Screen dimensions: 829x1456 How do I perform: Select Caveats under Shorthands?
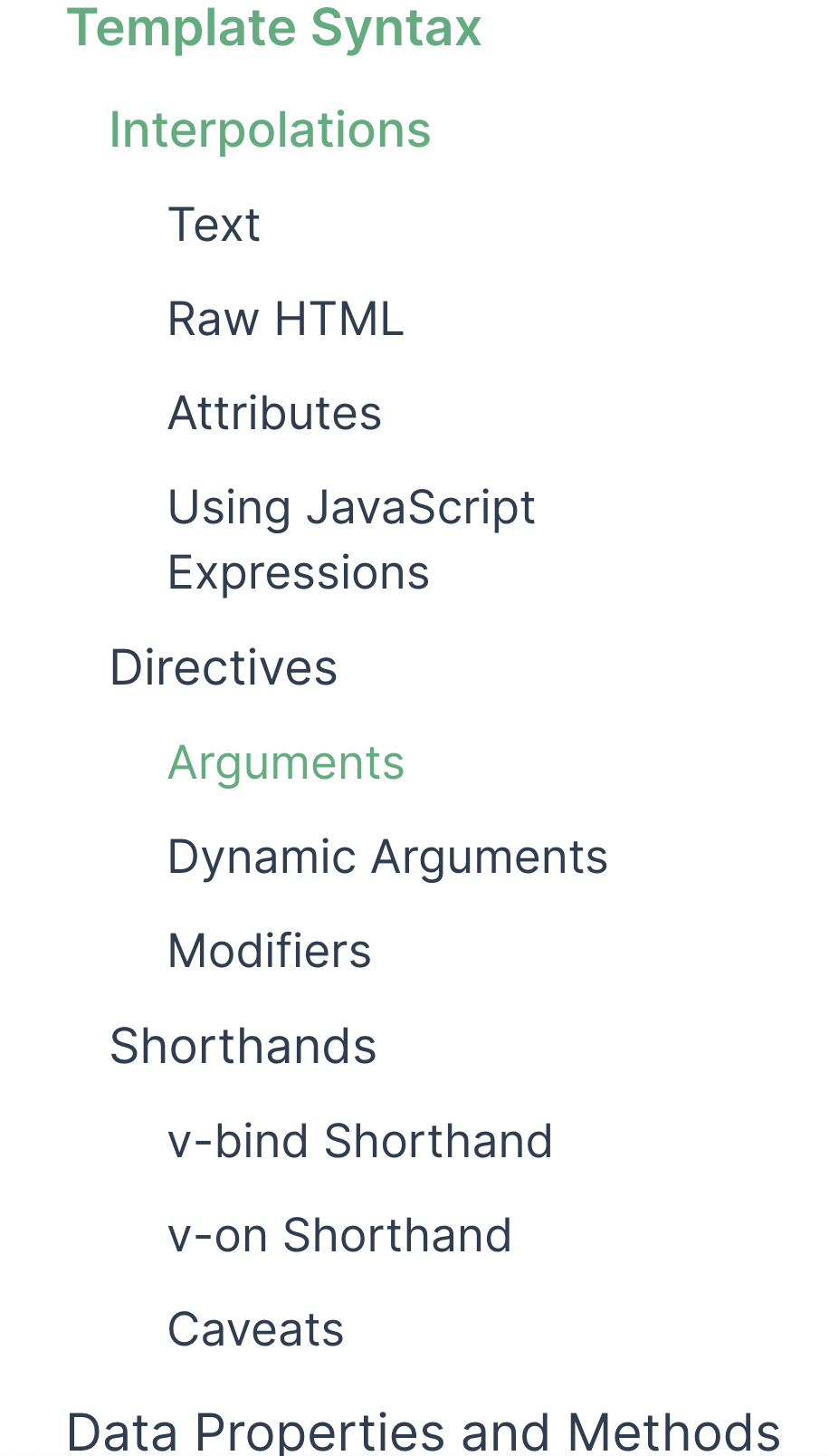tap(255, 1329)
